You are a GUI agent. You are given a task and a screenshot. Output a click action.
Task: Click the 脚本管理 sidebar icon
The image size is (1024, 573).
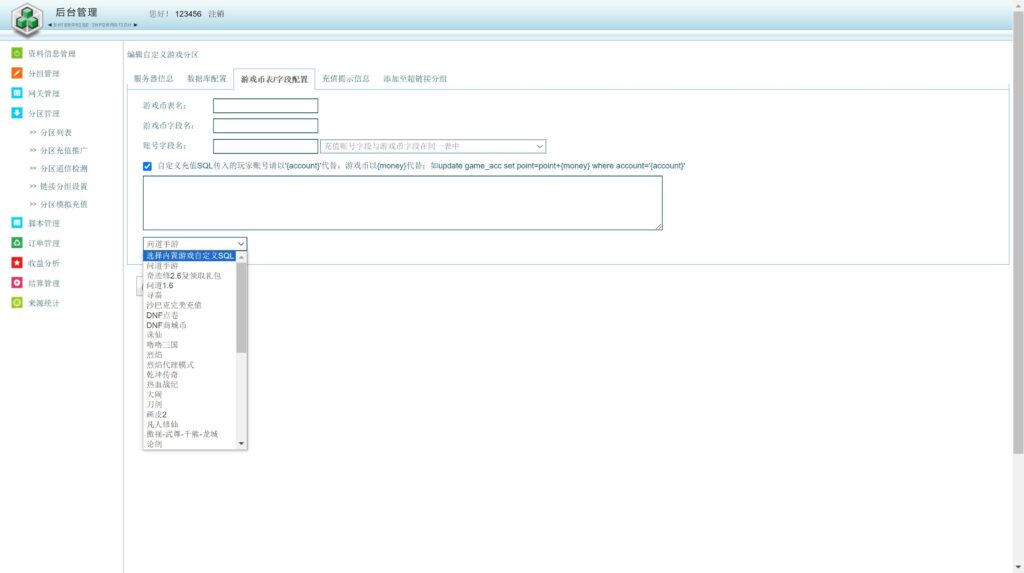click(x=17, y=223)
